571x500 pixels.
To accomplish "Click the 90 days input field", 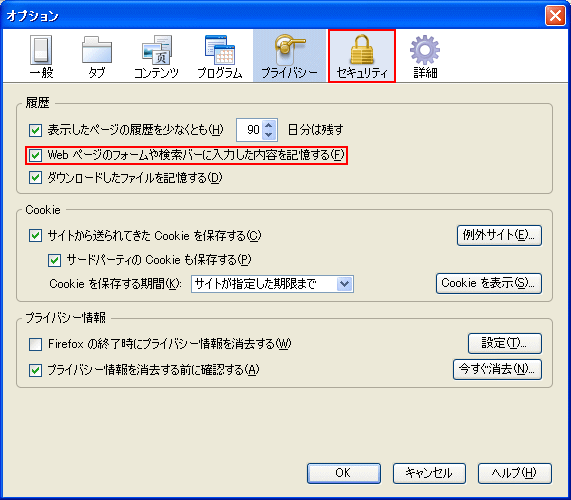I will coord(250,130).
